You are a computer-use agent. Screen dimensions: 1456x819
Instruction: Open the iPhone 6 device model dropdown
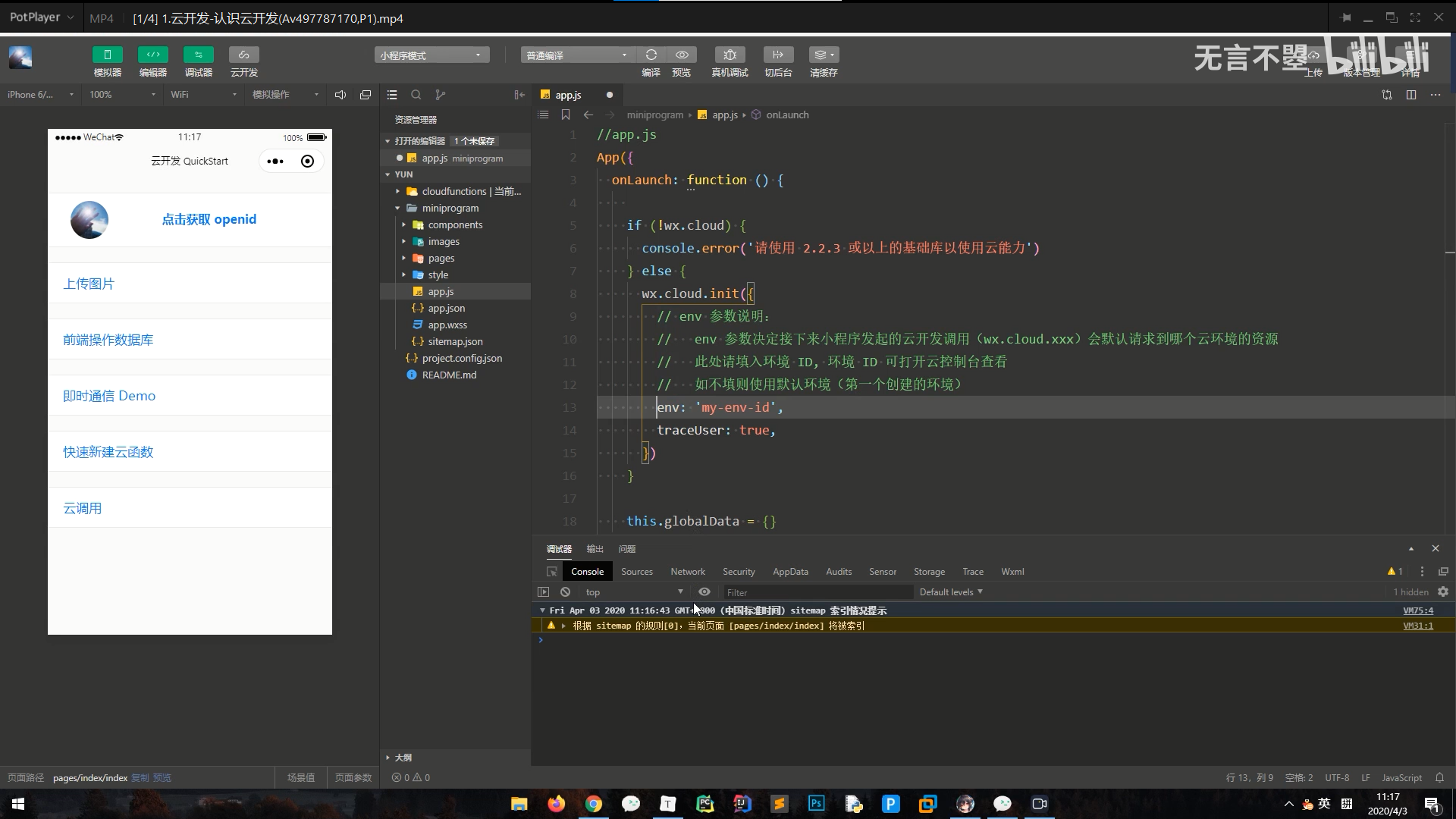[x=39, y=95]
